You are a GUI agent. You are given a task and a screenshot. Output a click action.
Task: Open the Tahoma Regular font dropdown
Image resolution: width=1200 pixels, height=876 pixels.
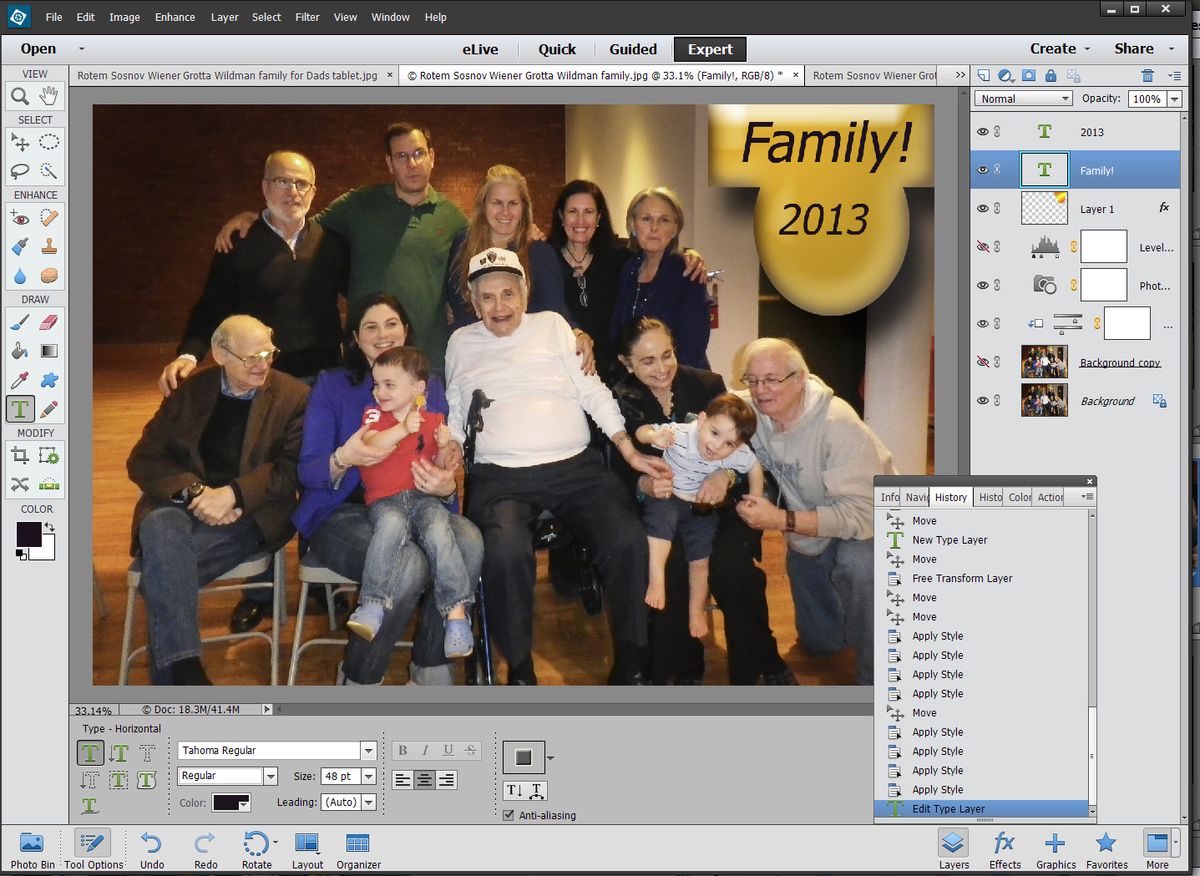click(367, 750)
